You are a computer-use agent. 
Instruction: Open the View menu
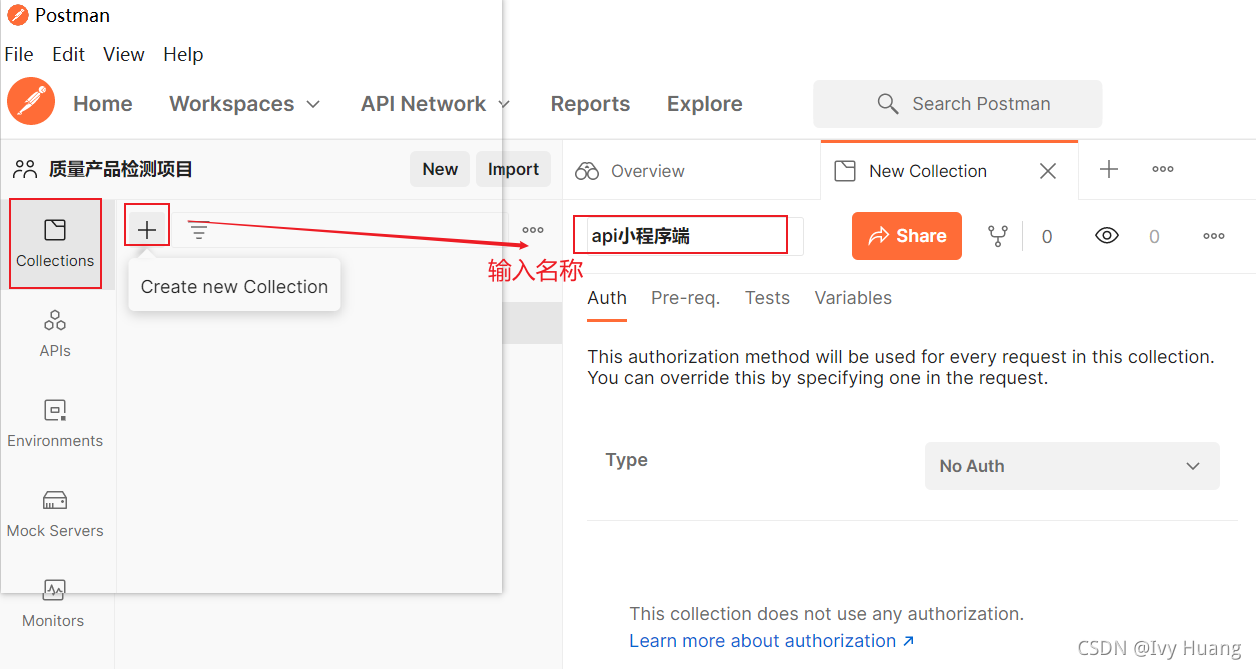[x=124, y=54]
